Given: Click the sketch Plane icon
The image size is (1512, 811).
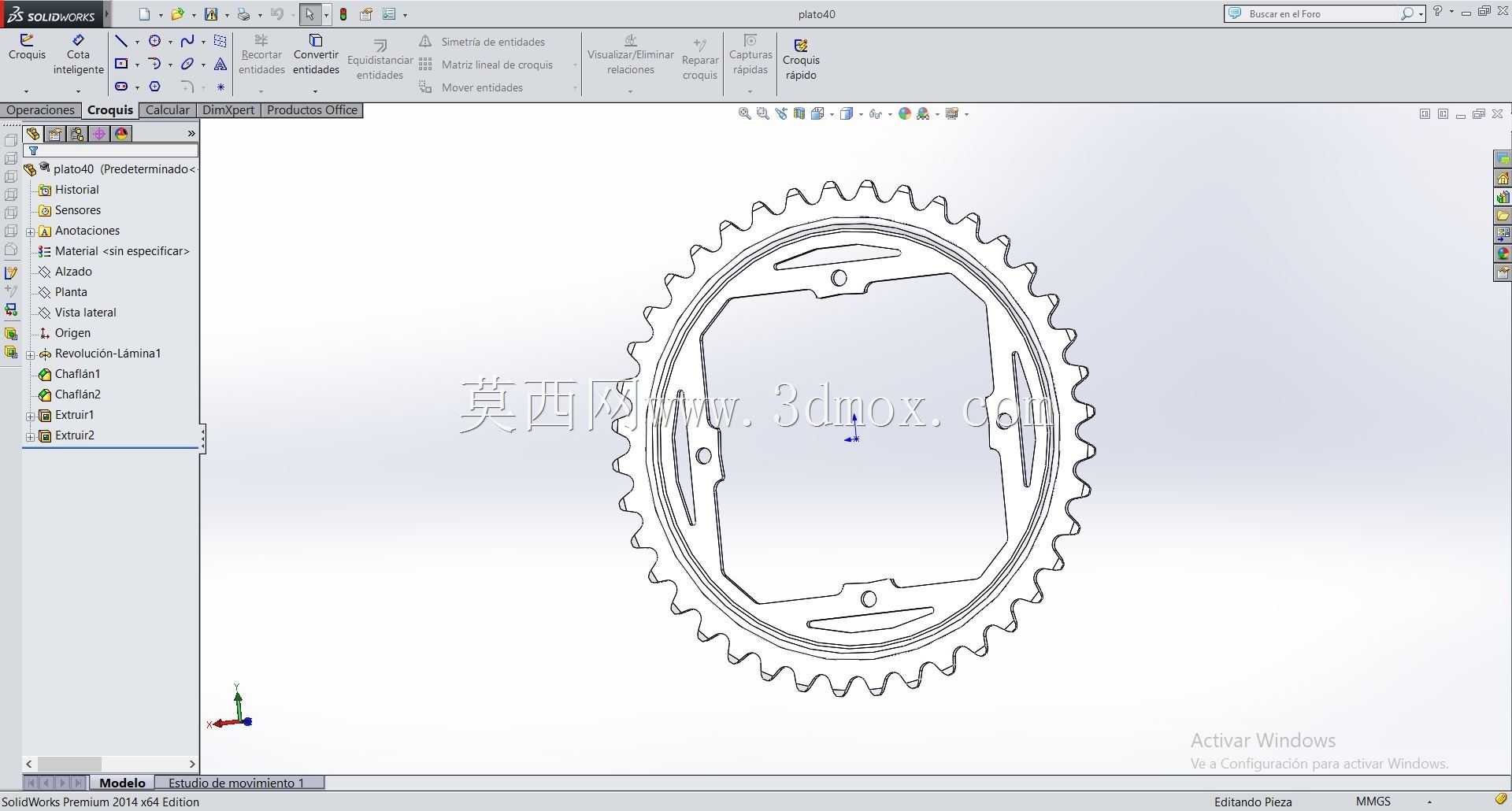Looking at the screenshot, I should [220, 41].
